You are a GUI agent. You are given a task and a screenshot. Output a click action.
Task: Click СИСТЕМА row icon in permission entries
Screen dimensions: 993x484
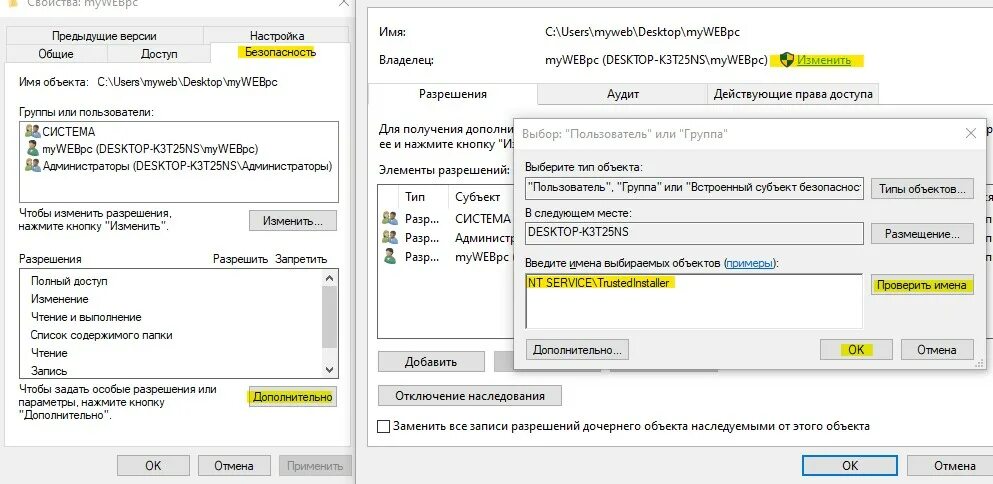(x=389, y=219)
